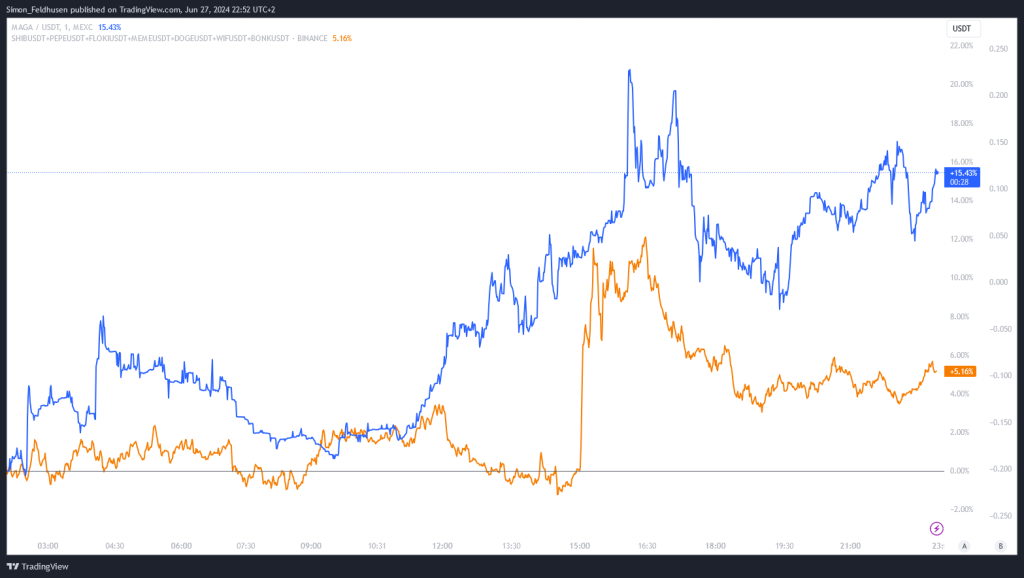
Task: Click the '8.00%' percent axis label
Action: point(959,317)
